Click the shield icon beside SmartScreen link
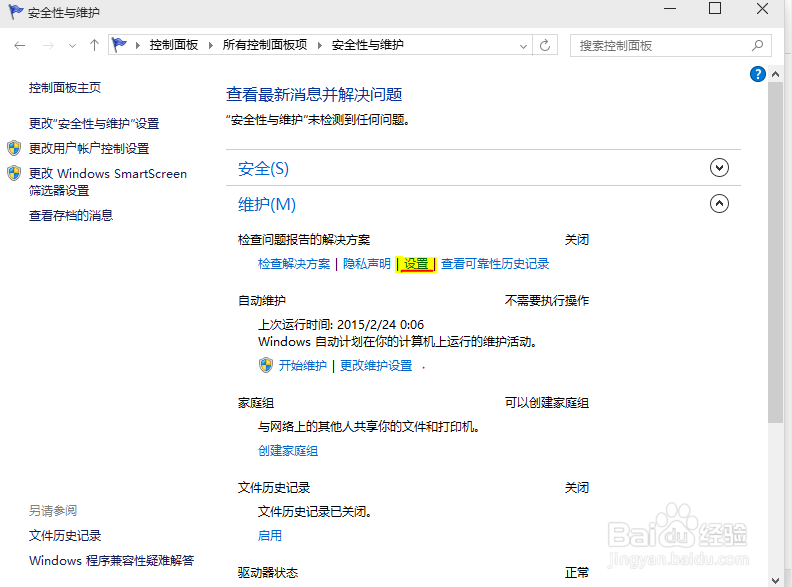 coord(14,173)
